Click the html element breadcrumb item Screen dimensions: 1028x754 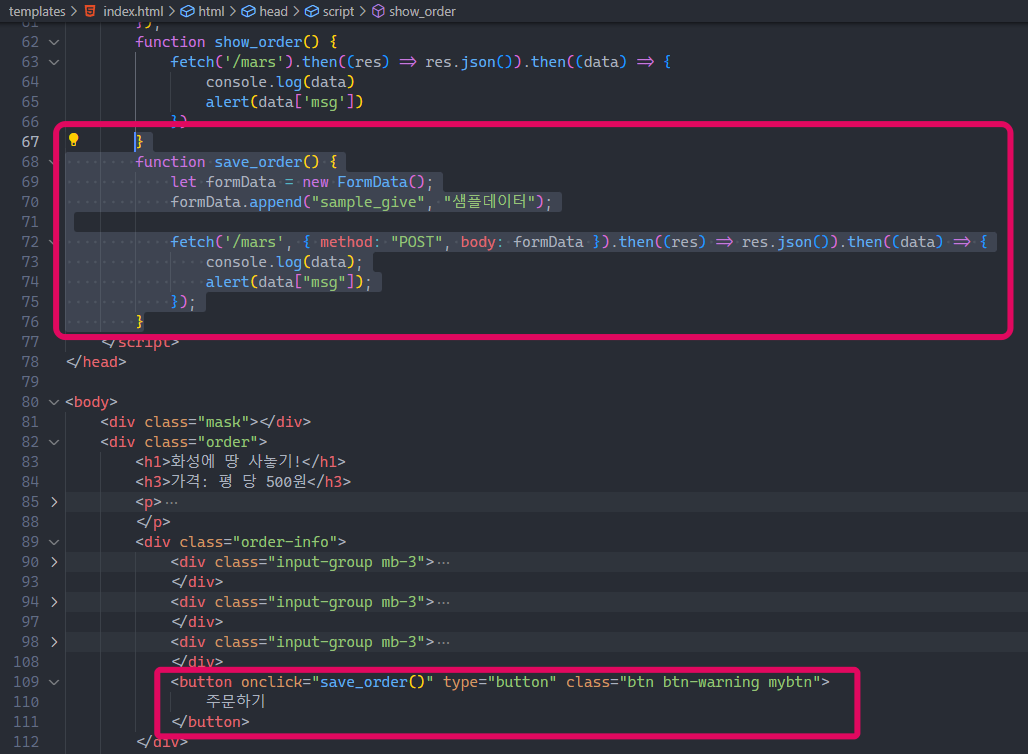pyautogui.click(x=203, y=11)
